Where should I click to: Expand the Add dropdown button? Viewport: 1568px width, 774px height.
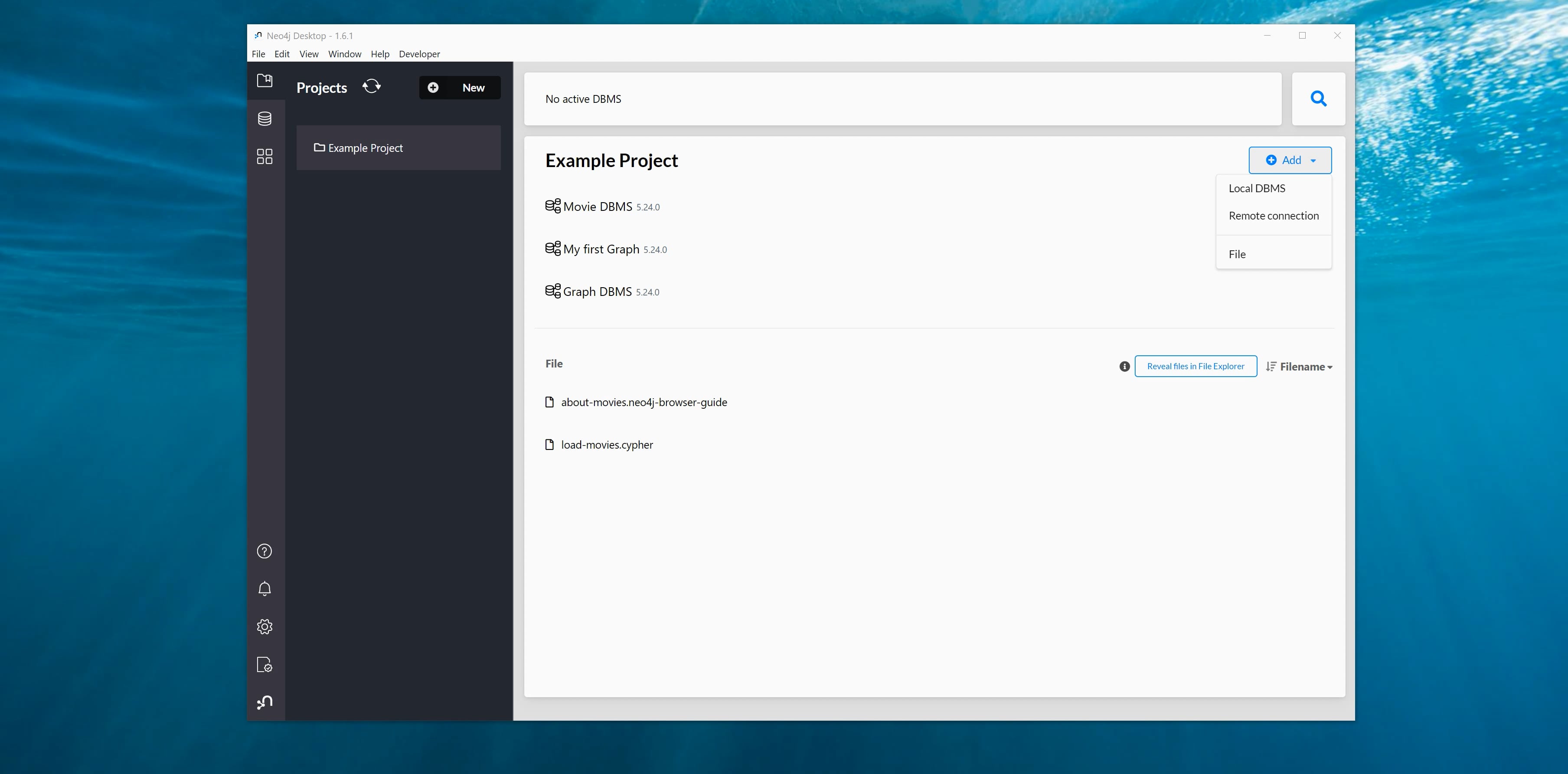(1290, 160)
